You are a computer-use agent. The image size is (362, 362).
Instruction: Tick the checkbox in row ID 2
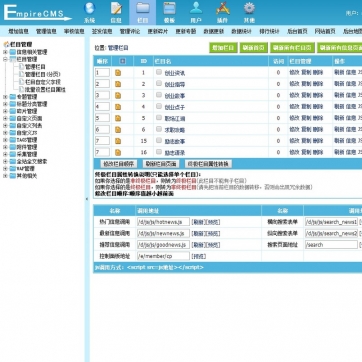pyautogui.click(x=159, y=83)
